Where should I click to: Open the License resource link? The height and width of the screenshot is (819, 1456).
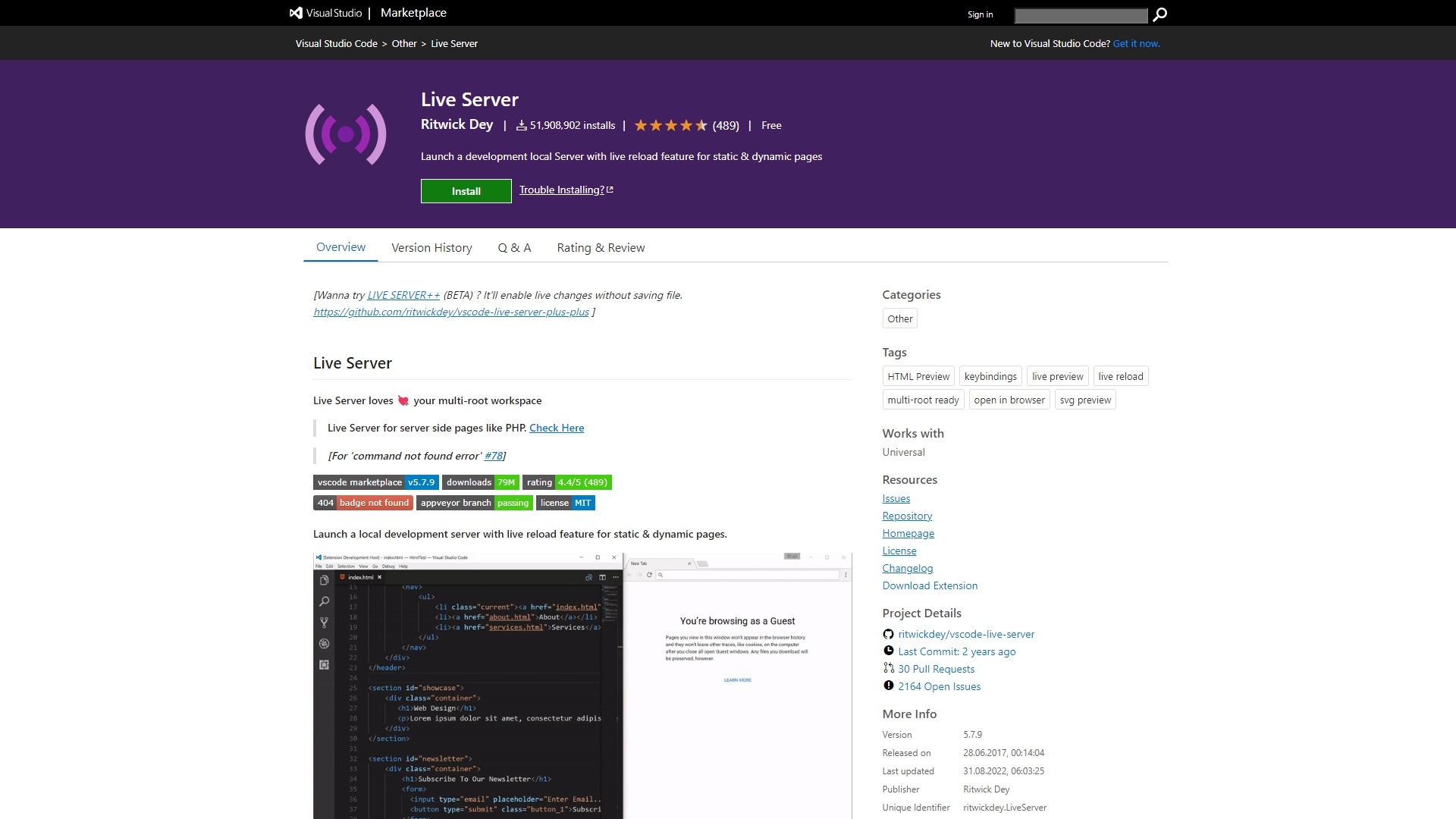[899, 551]
